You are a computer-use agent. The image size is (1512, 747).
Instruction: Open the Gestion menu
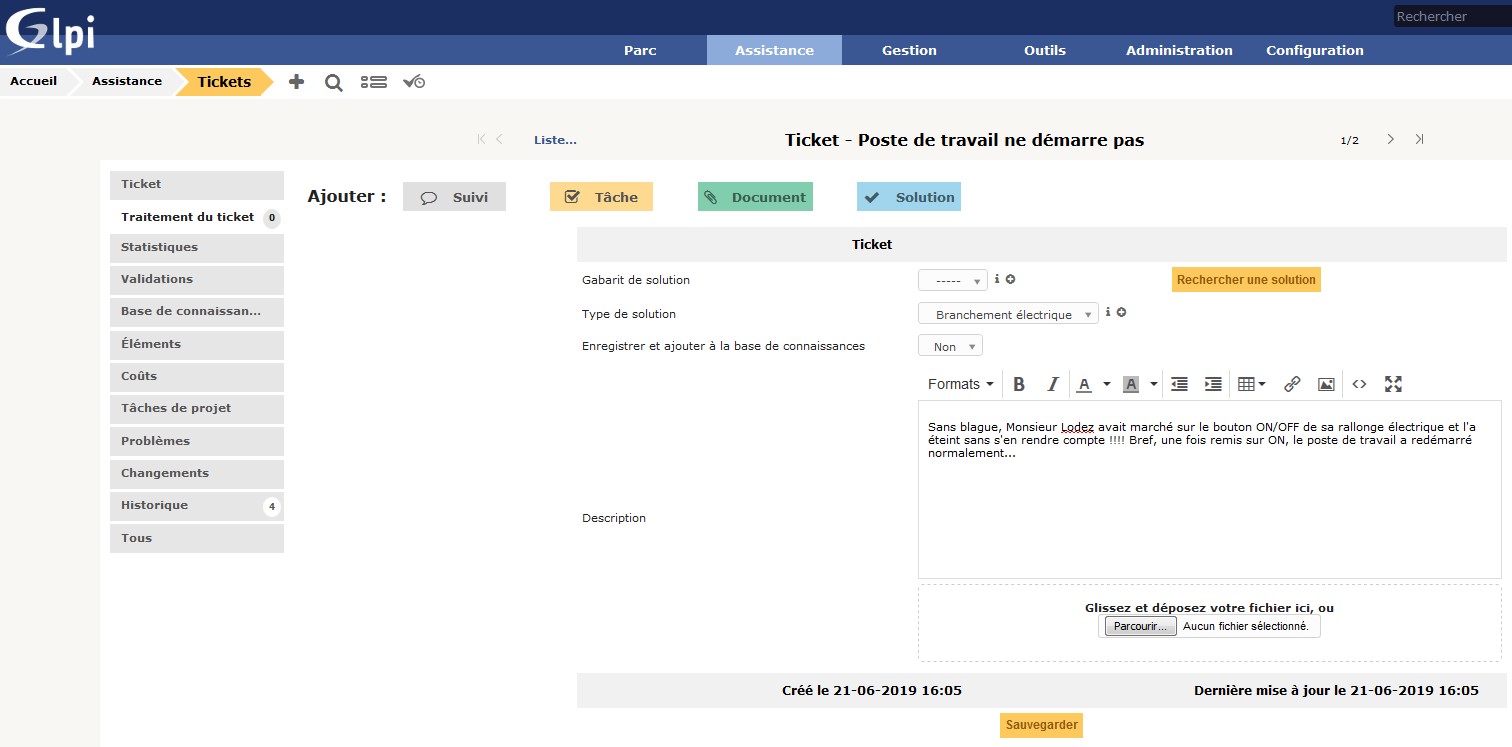909,50
